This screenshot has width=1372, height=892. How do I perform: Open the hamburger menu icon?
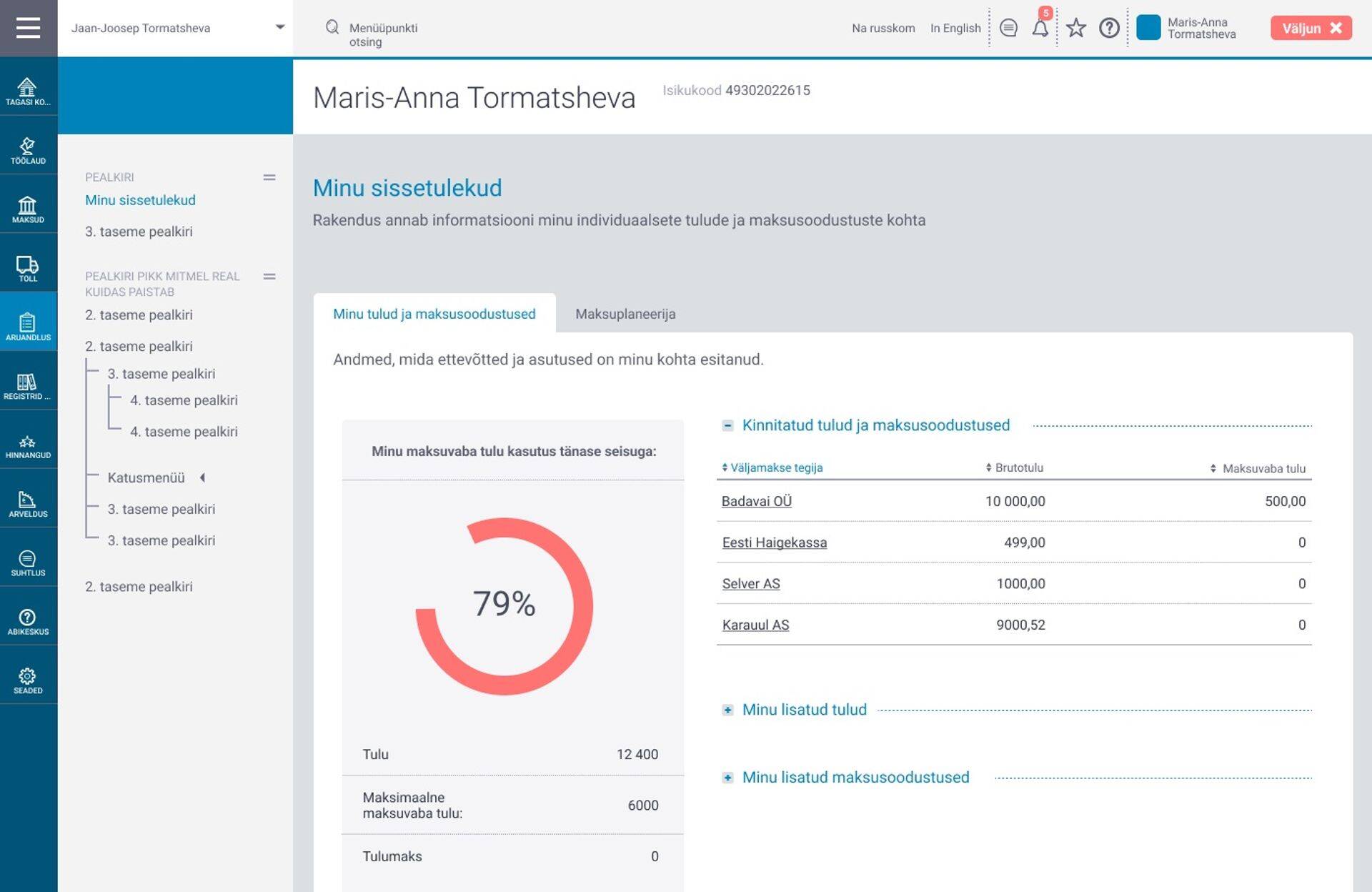[x=28, y=28]
